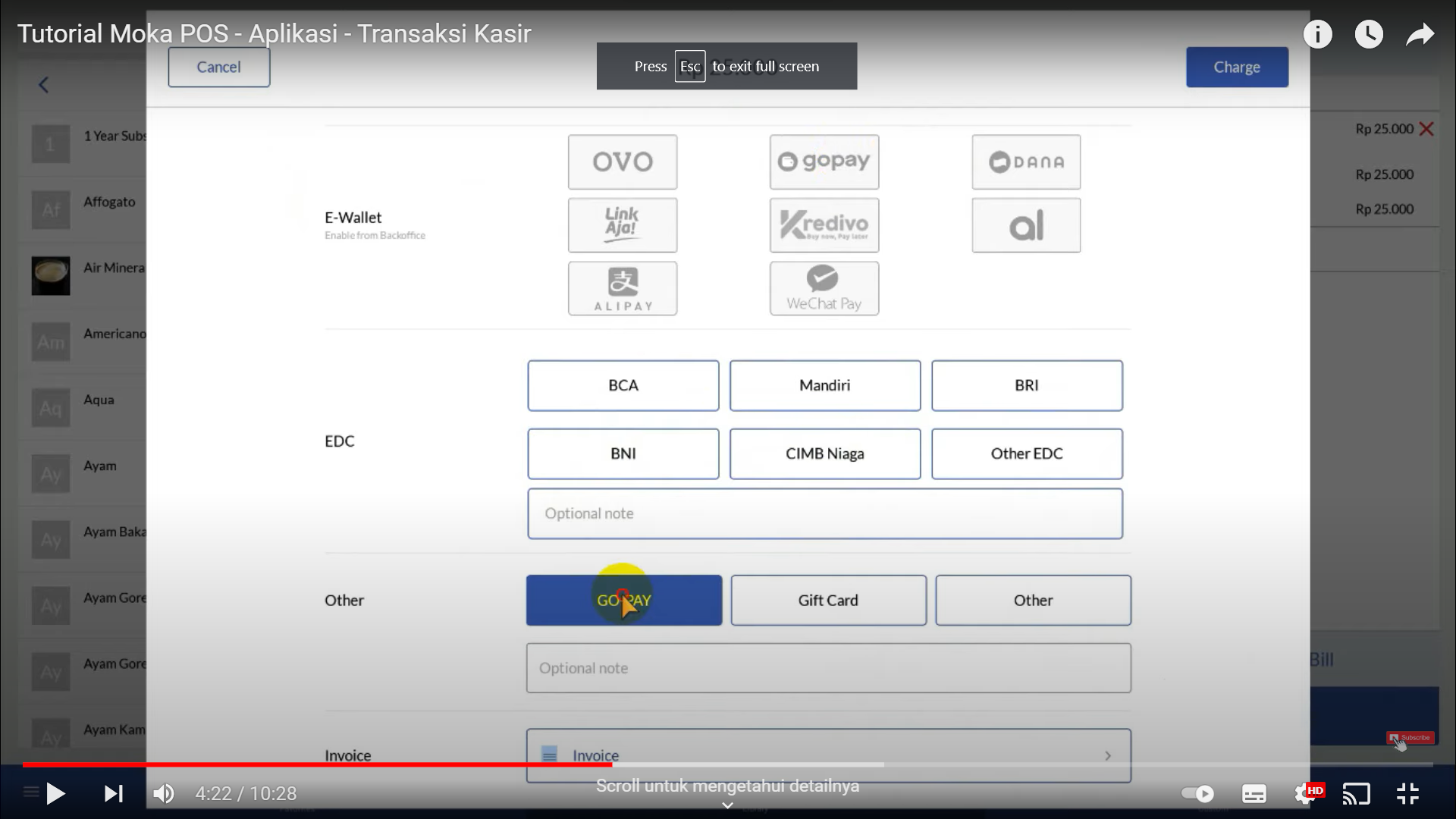Select the GO-PAY other payment button

pyautogui.click(x=624, y=600)
